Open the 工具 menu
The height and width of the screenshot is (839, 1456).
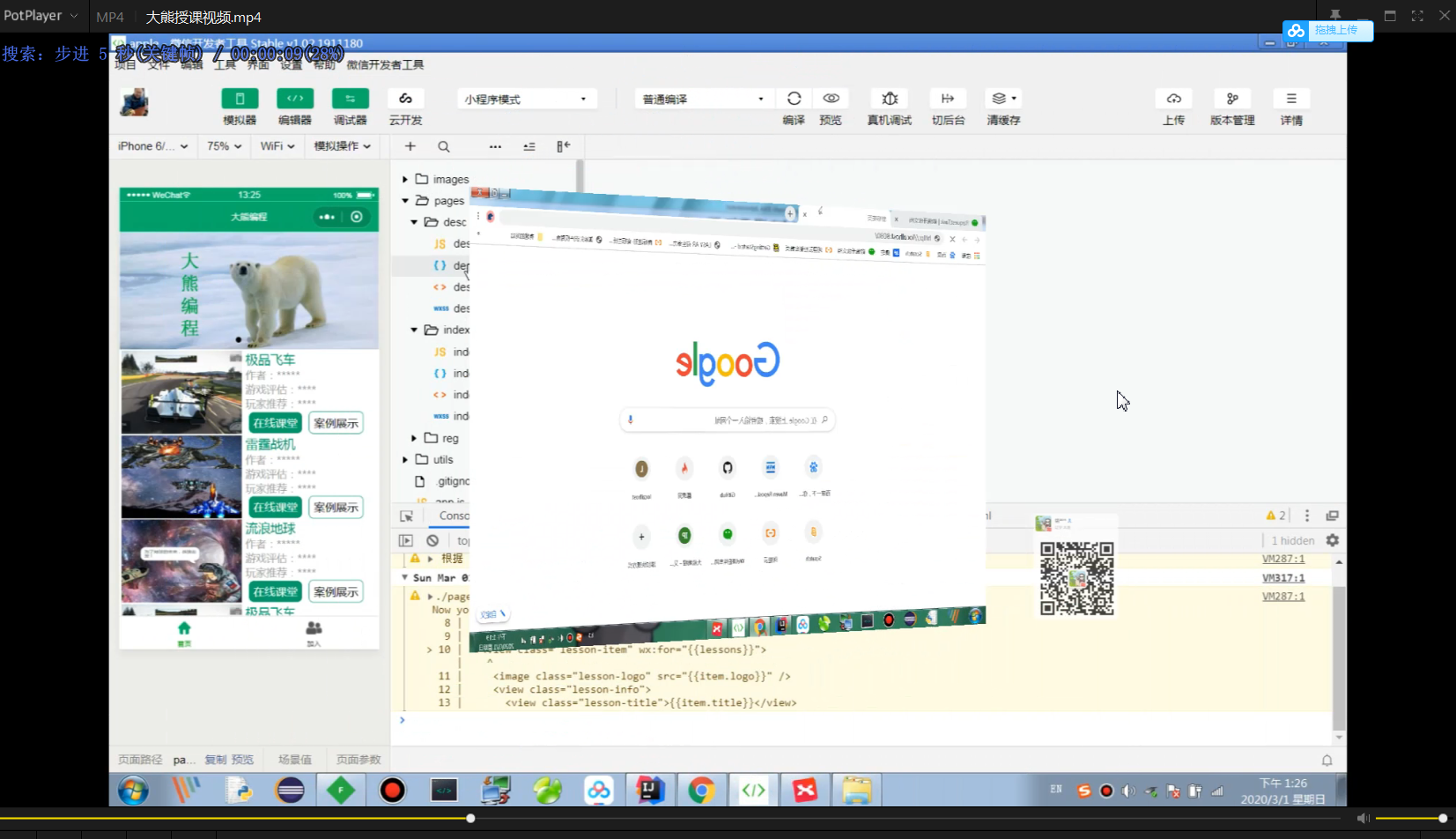point(224,64)
